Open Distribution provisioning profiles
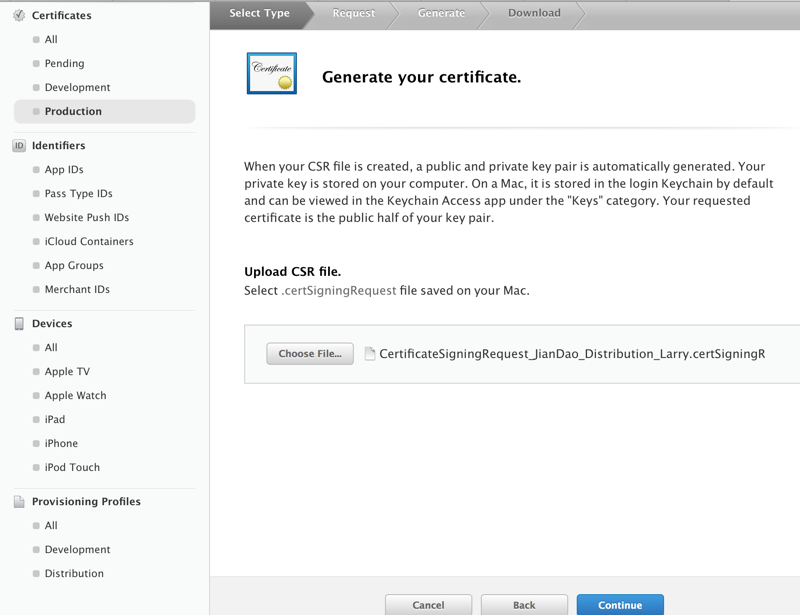 point(74,574)
